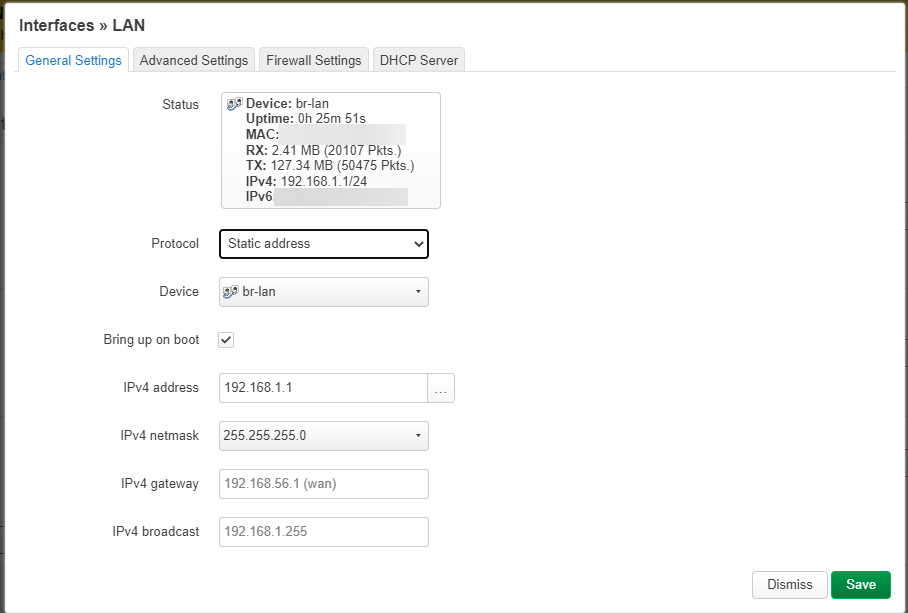Click the IPv4 netmask dropdown arrow
Screen dimensions: 908x613
coord(418,436)
